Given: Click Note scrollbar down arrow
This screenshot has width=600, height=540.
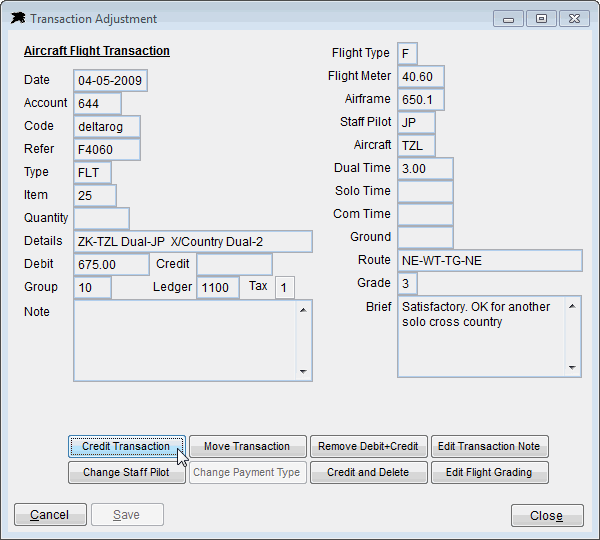Looking at the screenshot, I should 303,371.
